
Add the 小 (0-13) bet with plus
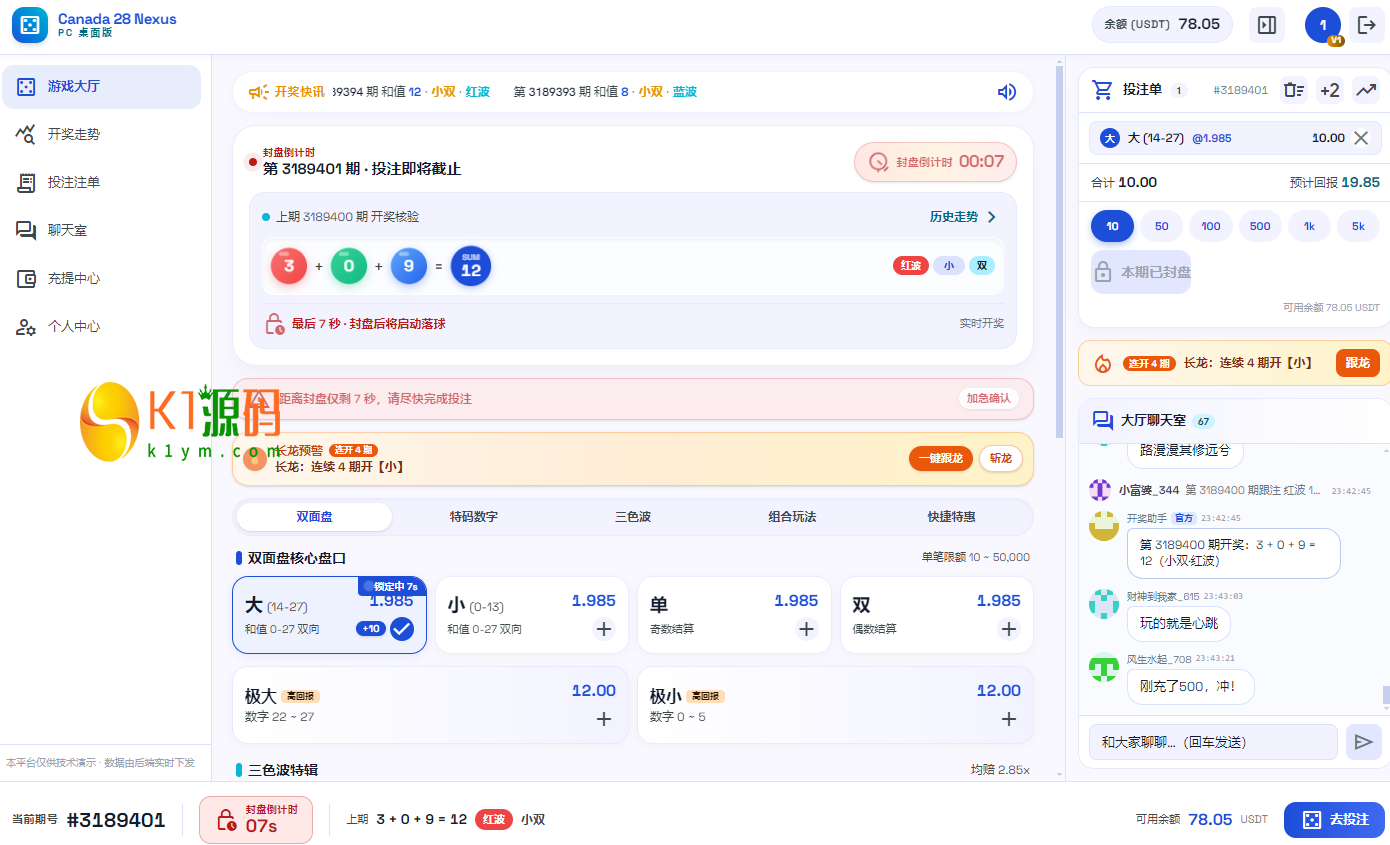click(x=603, y=629)
